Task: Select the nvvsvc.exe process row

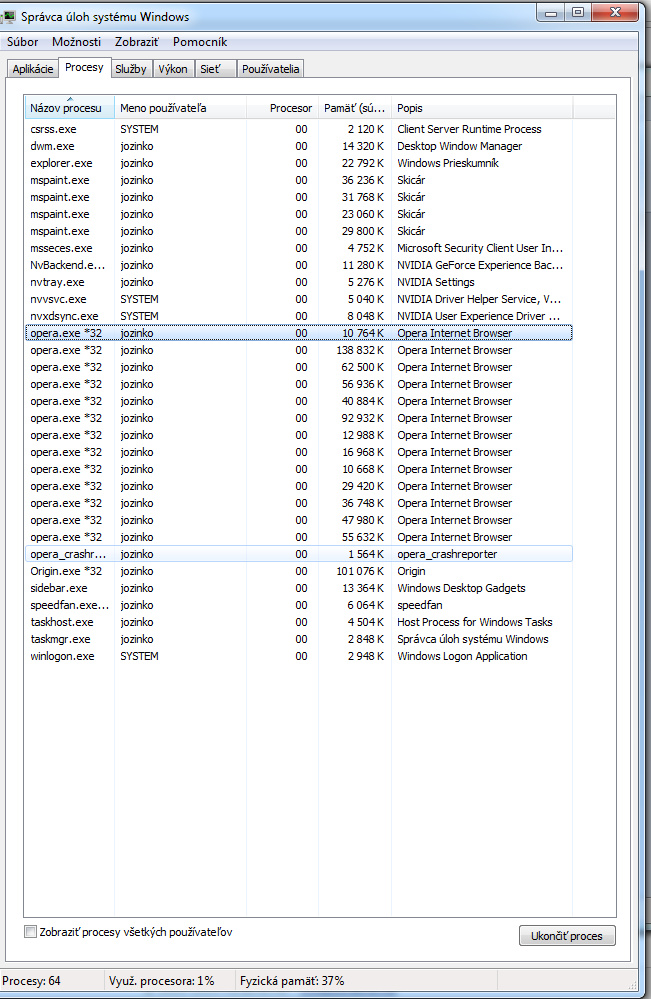Action: 299,299
